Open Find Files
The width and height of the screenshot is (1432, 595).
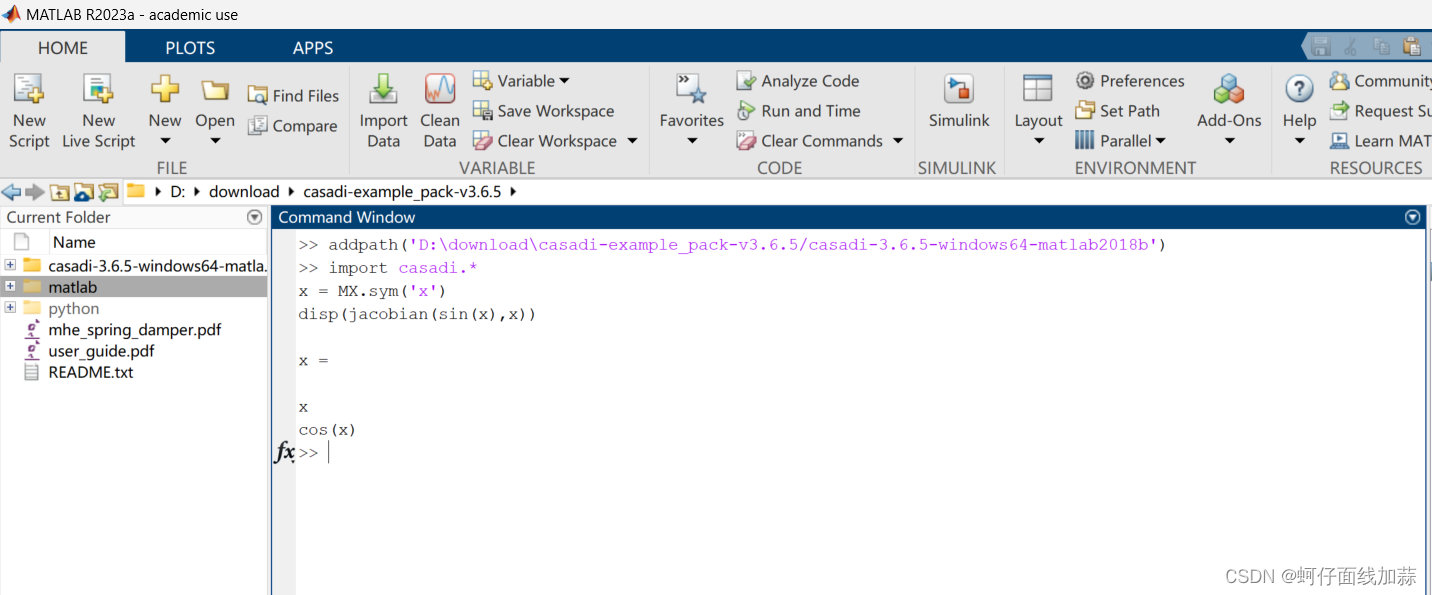point(293,95)
